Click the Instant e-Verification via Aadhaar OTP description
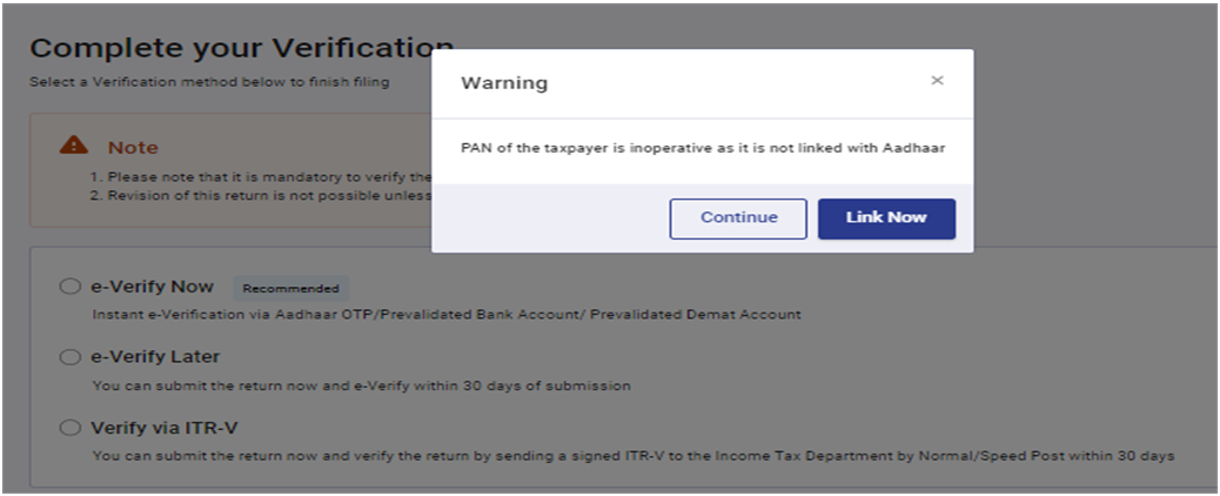Image resolution: width=1220 pixels, height=496 pixels. pos(446,314)
